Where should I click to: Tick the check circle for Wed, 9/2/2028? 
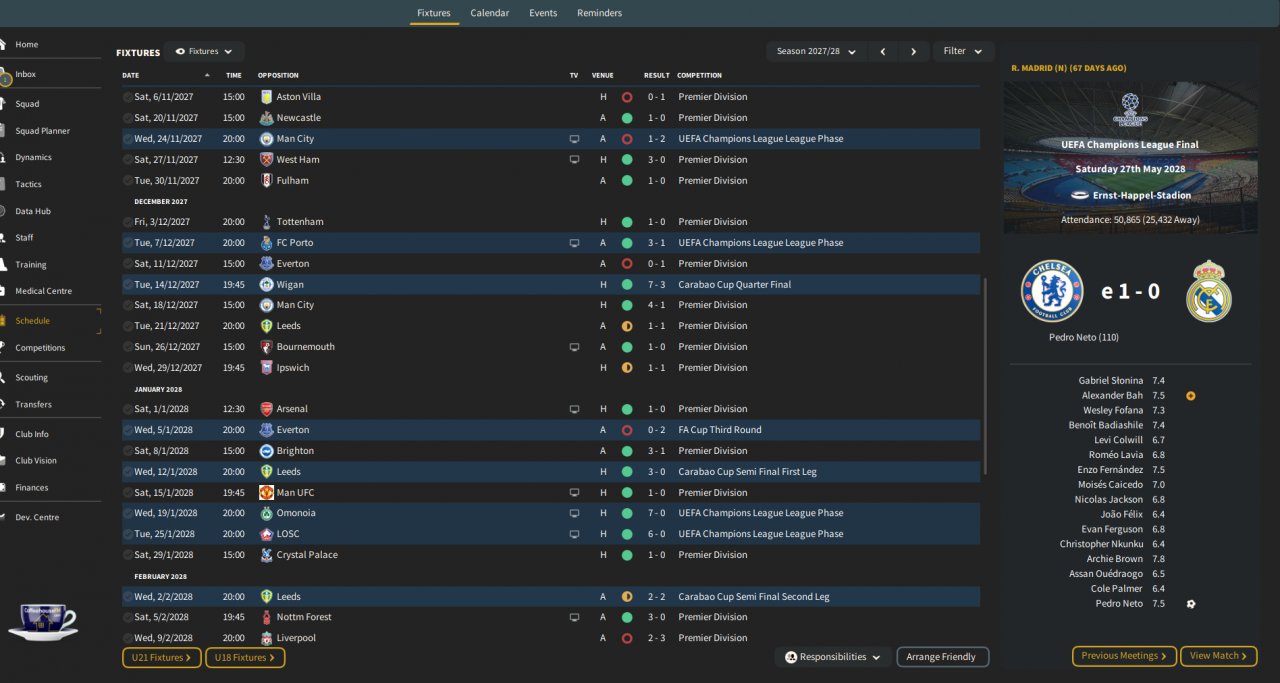127,638
